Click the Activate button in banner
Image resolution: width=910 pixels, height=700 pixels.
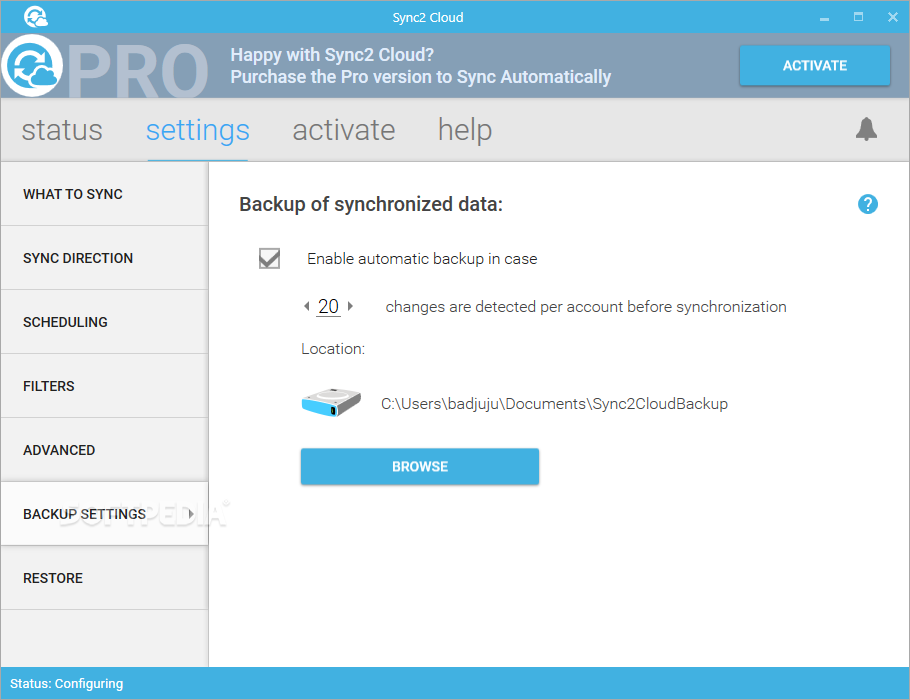814,66
